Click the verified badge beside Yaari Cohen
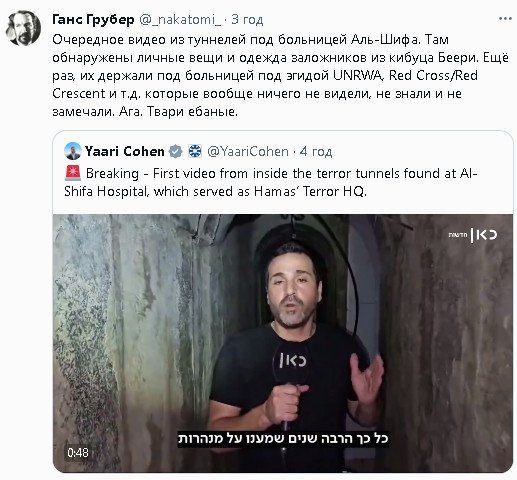This screenshot has width=517, height=480. click(176, 151)
